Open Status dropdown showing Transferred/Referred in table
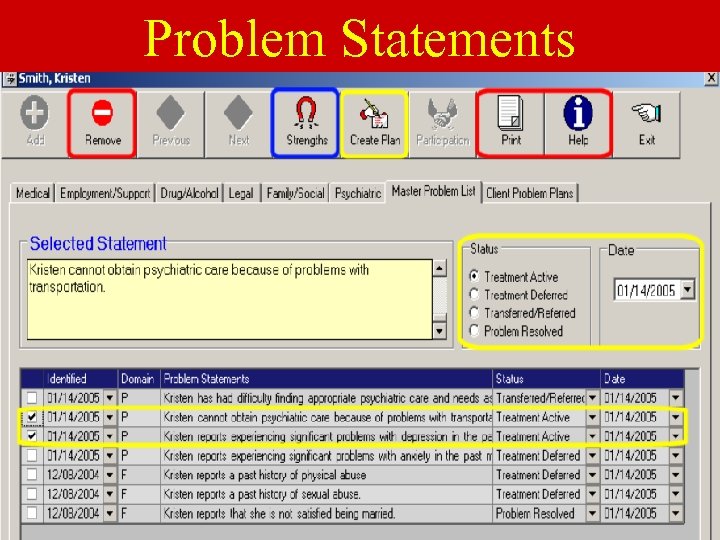720x540 pixels. (x=592, y=398)
